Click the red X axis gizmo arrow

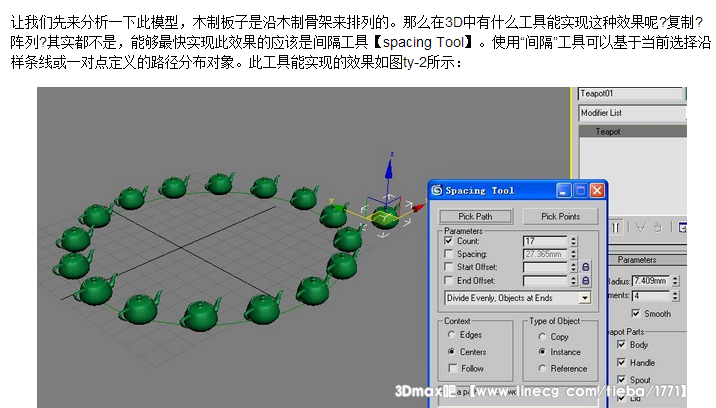(418, 208)
